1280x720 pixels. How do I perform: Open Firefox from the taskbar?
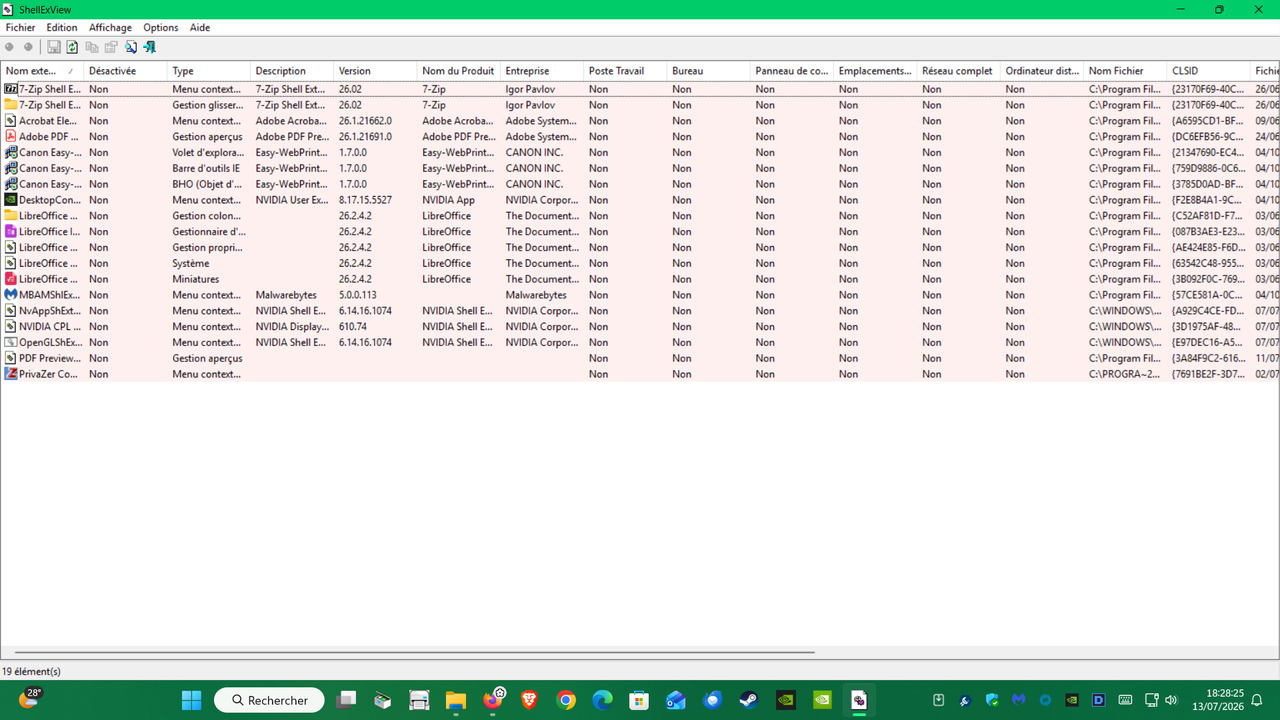pyautogui.click(x=493, y=700)
